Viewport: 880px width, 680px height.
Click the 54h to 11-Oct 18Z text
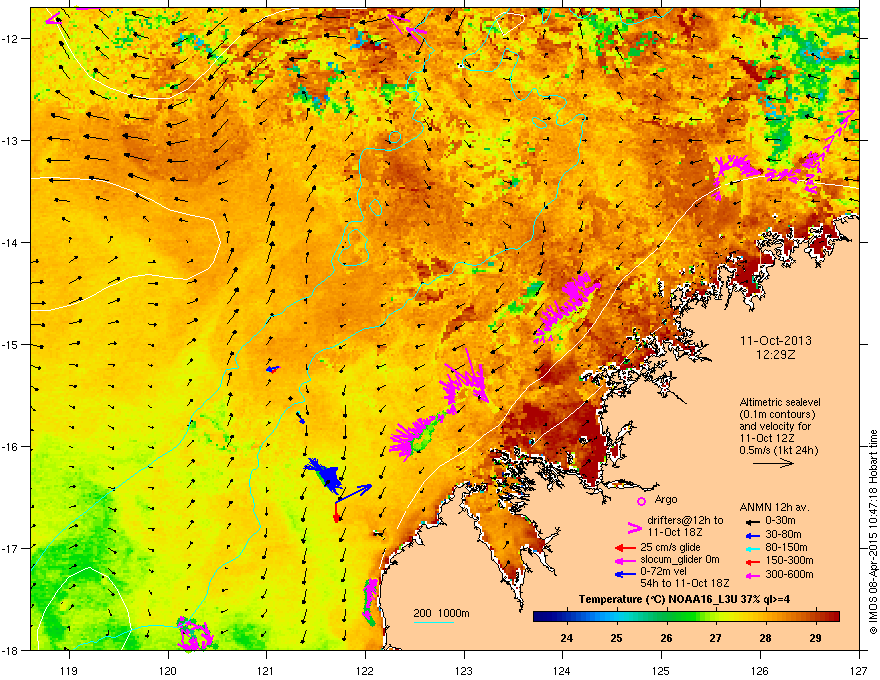pyautogui.click(x=685, y=583)
